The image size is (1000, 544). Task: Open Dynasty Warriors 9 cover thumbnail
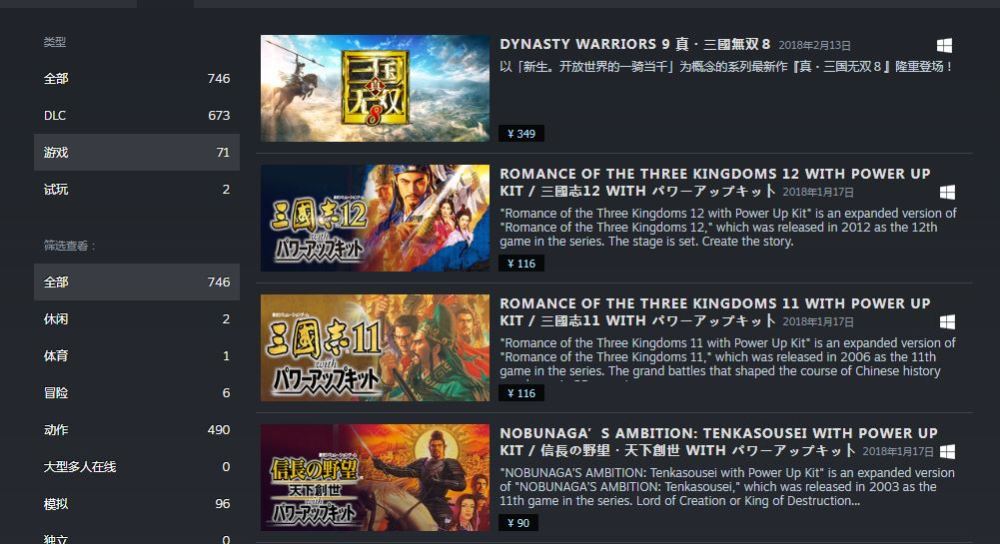[375, 88]
